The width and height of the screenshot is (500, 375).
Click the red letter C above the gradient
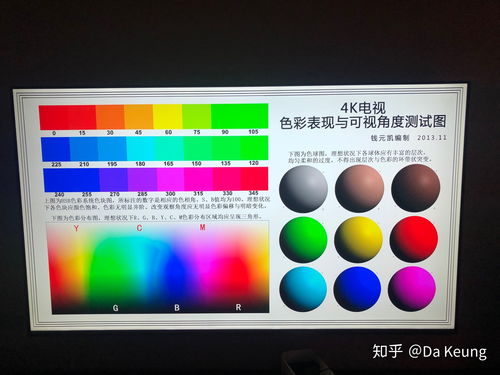pos(139,228)
